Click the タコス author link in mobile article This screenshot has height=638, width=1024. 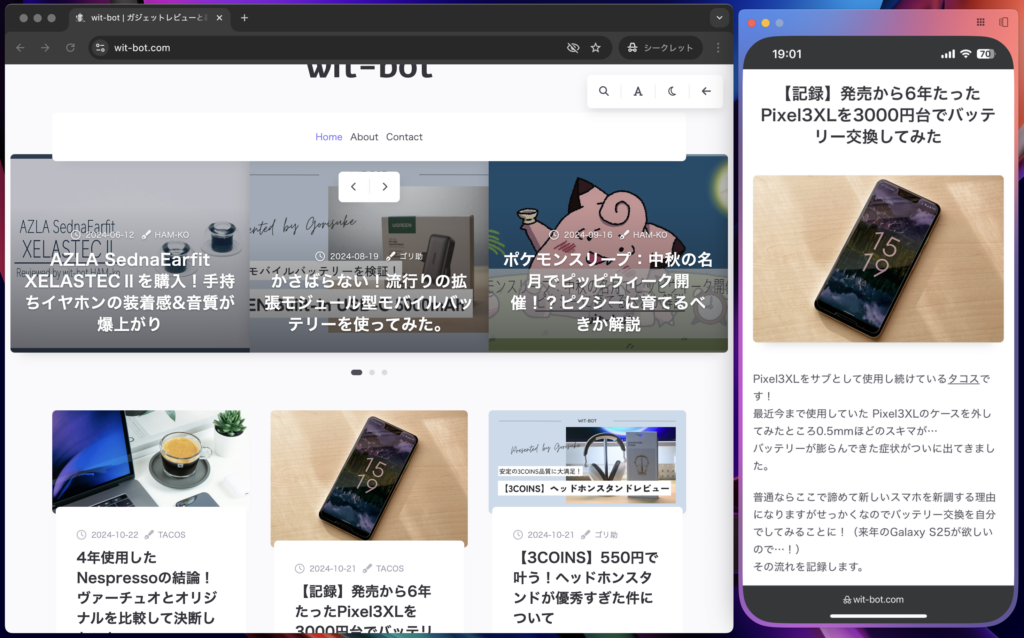963,379
